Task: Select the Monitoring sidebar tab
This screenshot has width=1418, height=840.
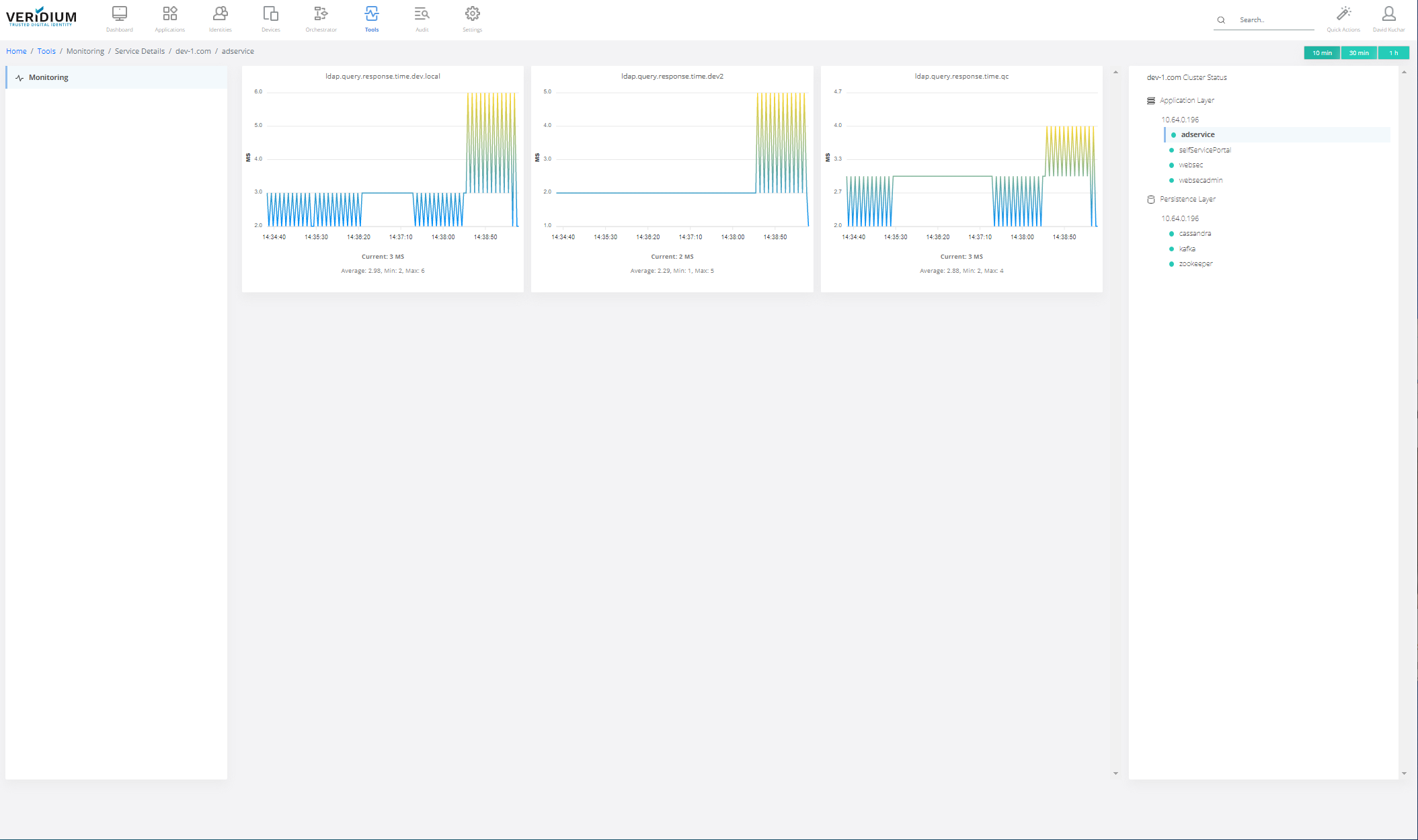Action: (x=48, y=78)
